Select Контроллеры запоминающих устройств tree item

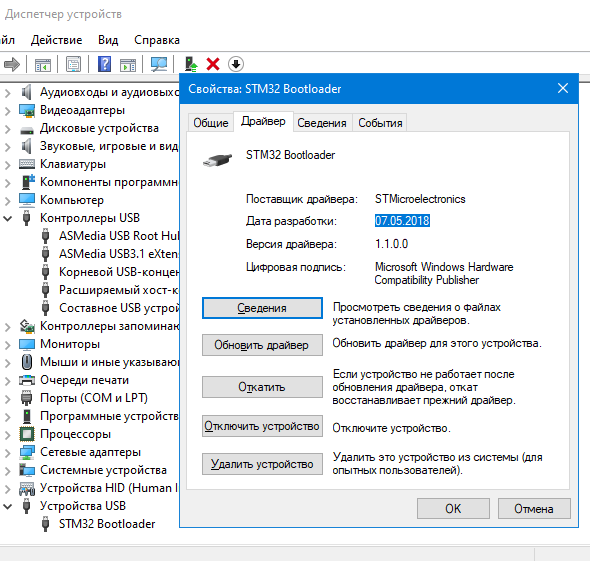click(109, 326)
